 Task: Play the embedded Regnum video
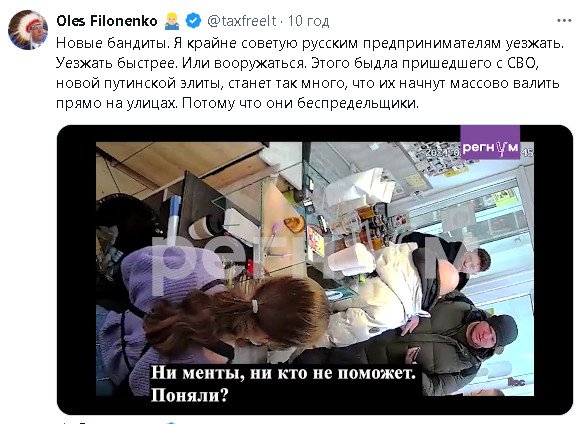(x=315, y=270)
